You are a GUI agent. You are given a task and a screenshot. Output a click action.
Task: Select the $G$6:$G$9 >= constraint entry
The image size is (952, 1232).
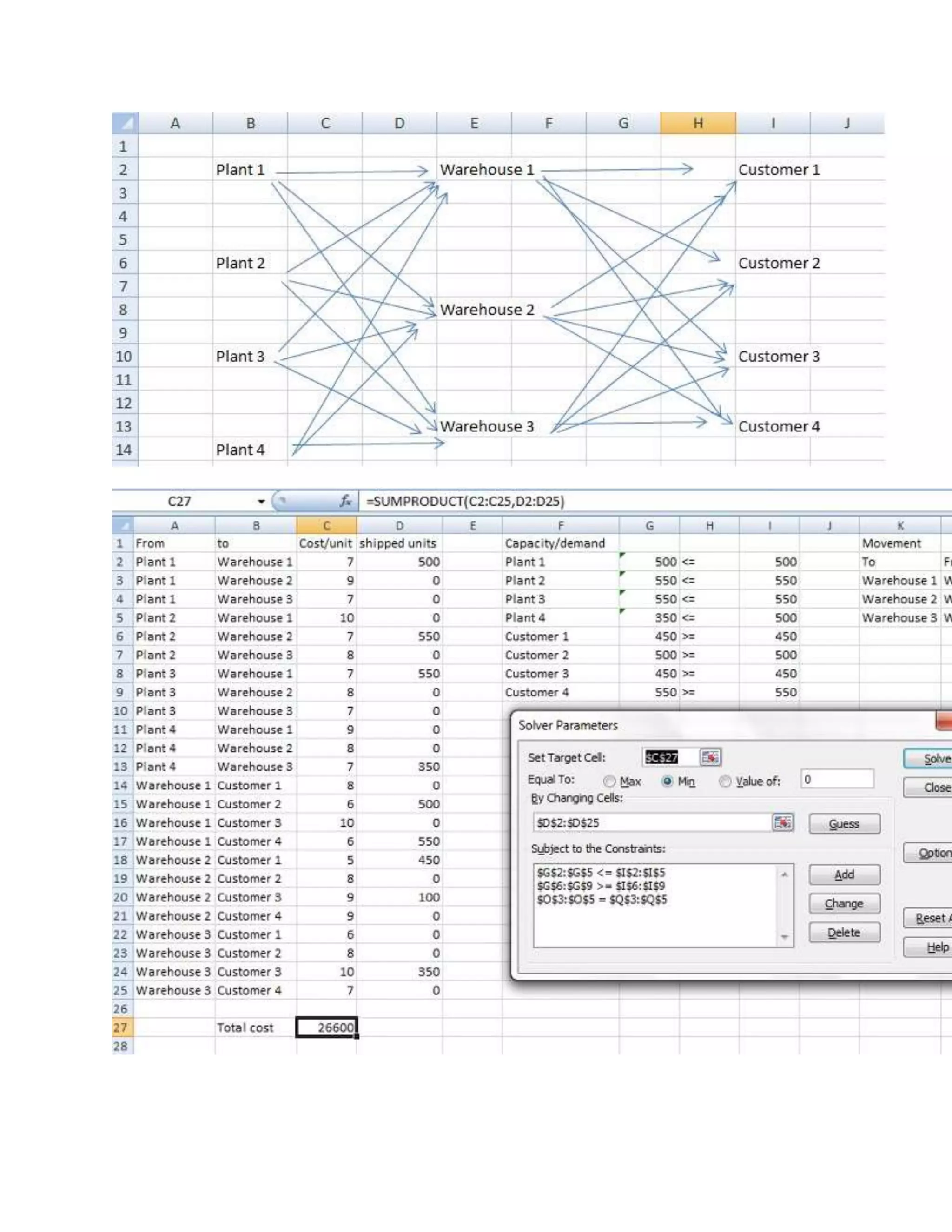(601, 886)
